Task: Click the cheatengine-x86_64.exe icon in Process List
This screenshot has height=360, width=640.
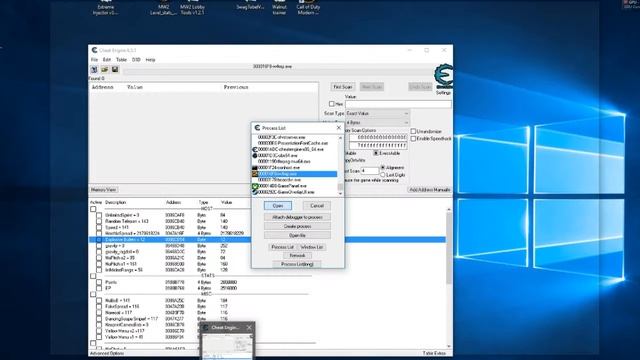Action: [x=255, y=149]
